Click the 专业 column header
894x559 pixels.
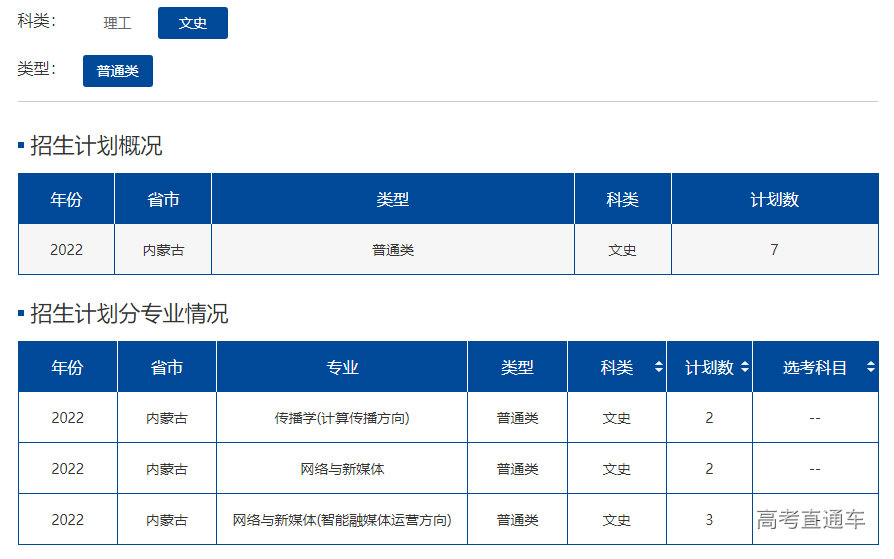tap(342, 368)
